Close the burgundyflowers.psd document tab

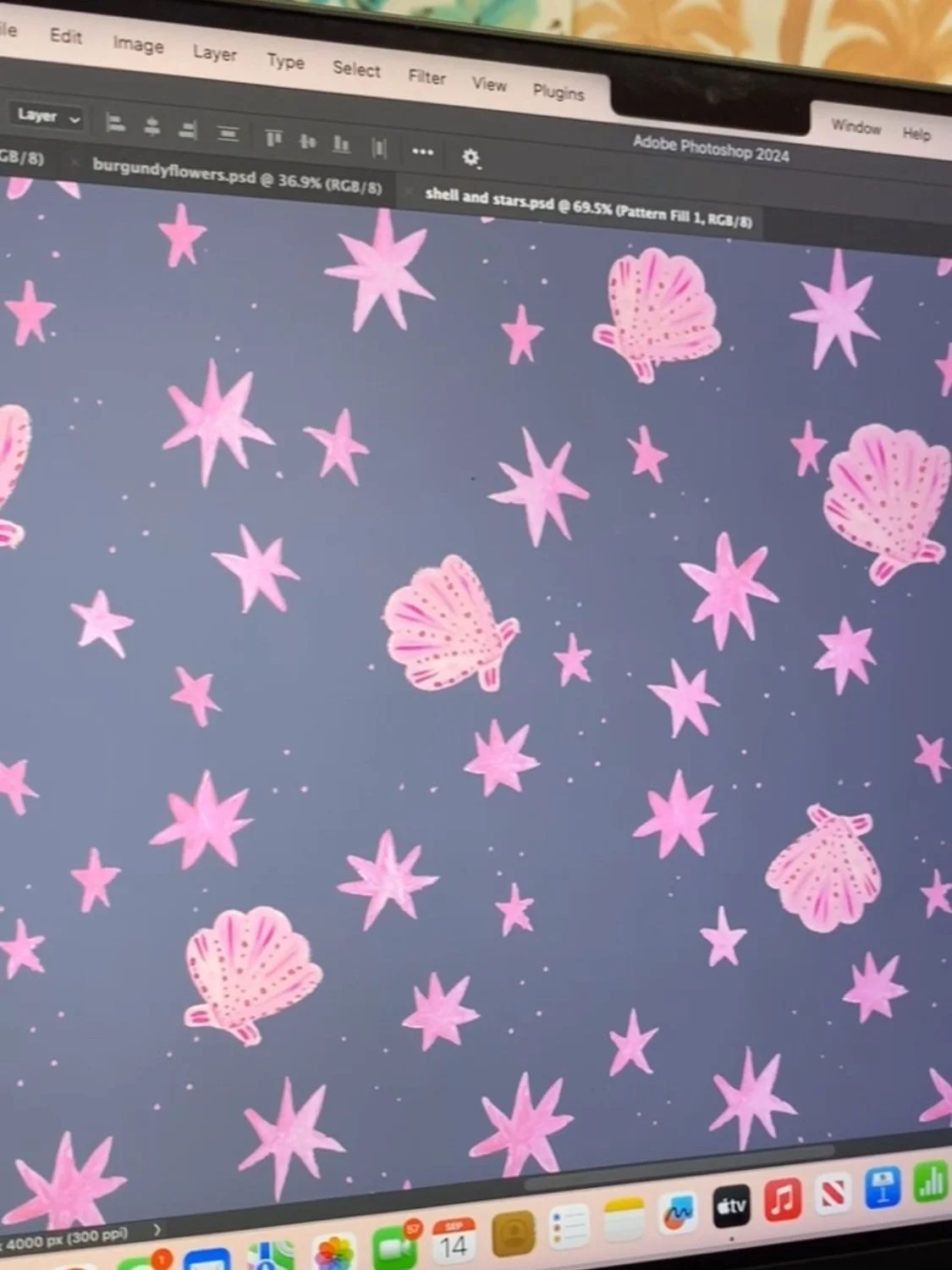[74, 162]
